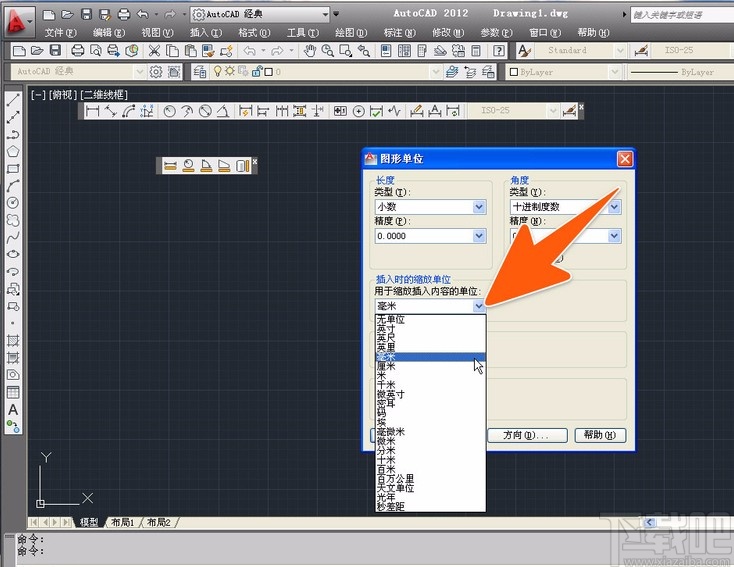Open the 格式 menu
The width and height of the screenshot is (734, 567).
(253, 33)
